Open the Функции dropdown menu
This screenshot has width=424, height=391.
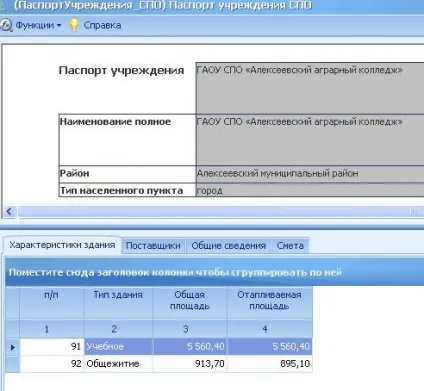pos(38,25)
